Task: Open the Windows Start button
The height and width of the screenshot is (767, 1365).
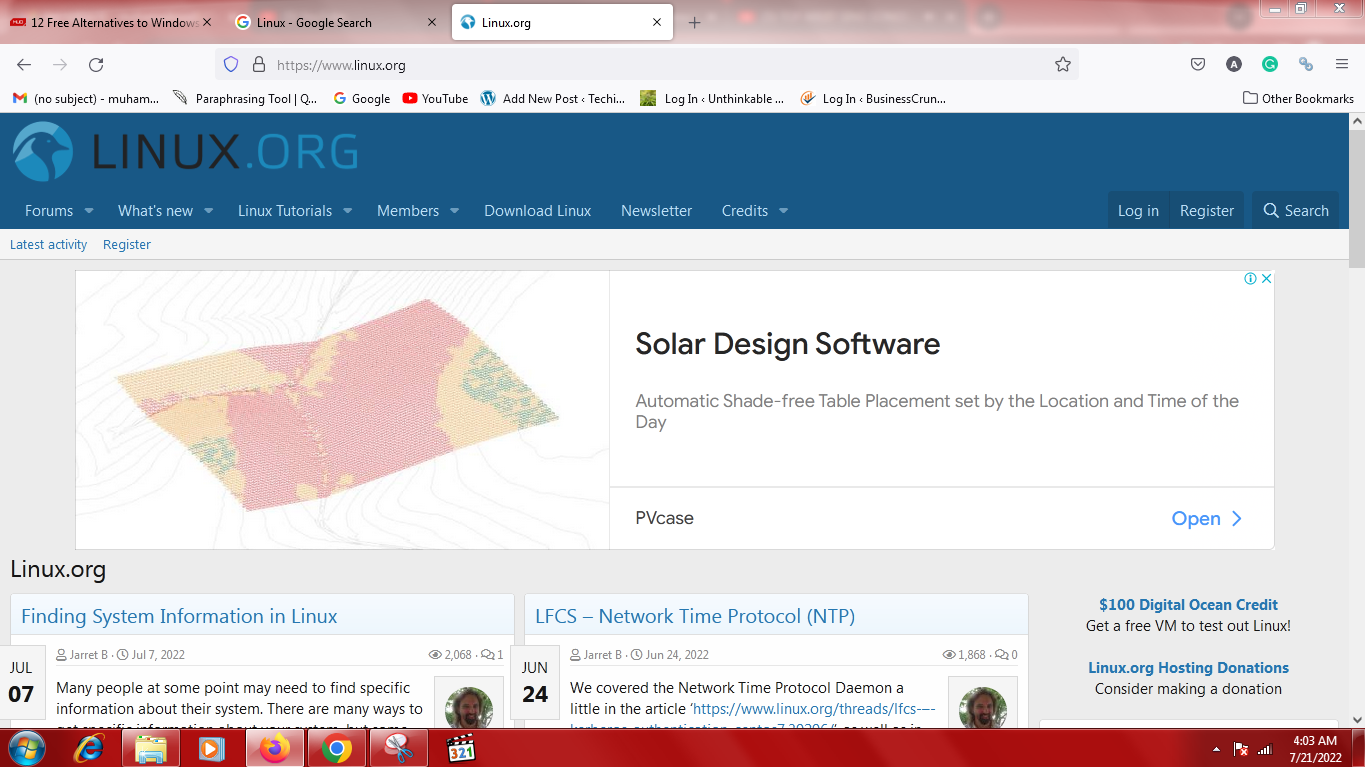Action: coord(26,748)
